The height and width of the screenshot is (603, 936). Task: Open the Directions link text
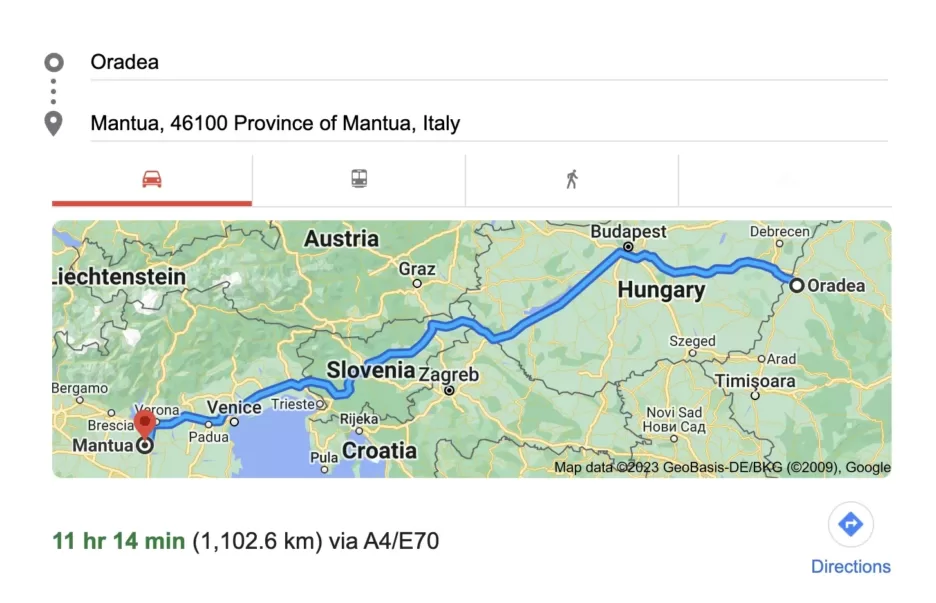850,566
